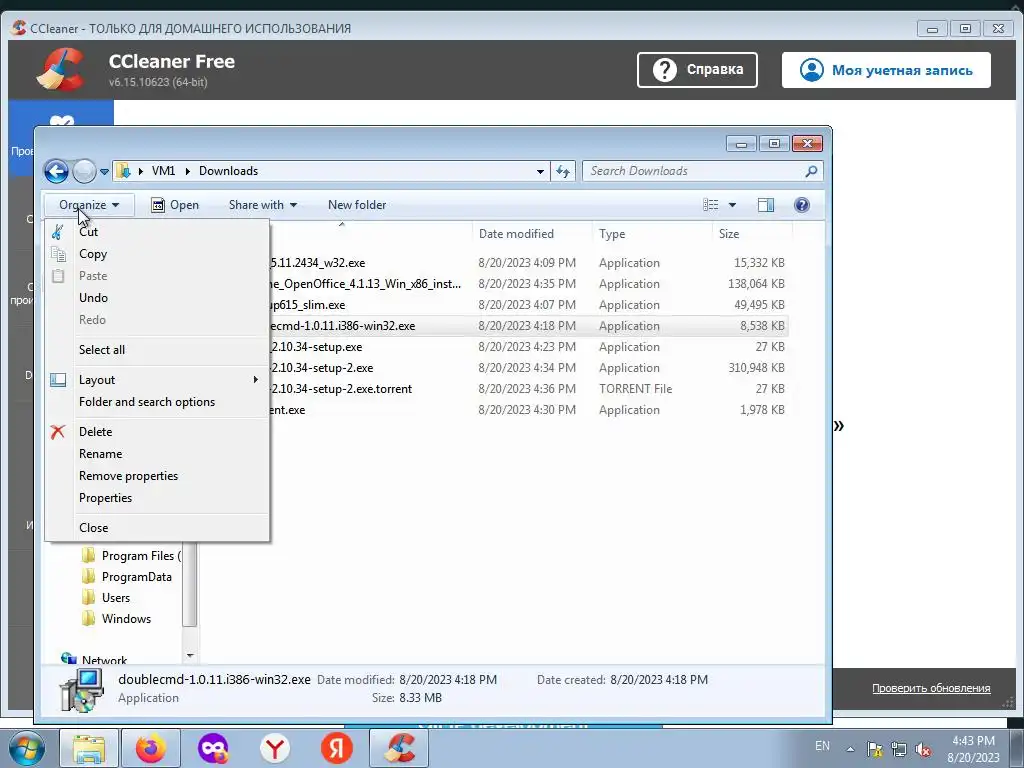The image size is (1024, 768).
Task: Click the change view icon in Explorer toolbar
Action: (x=711, y=205)
